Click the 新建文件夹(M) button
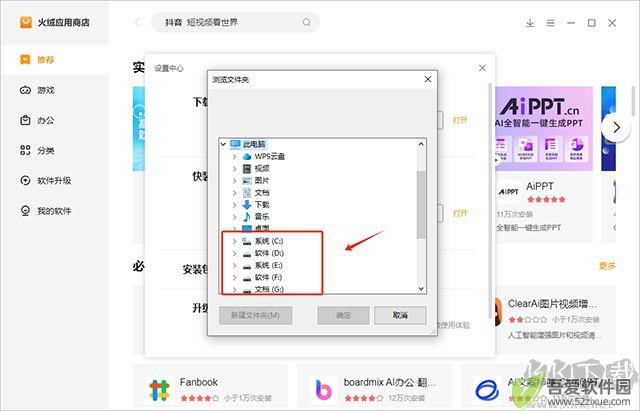This screenshot has height=411, width=640. pos(256,315)
